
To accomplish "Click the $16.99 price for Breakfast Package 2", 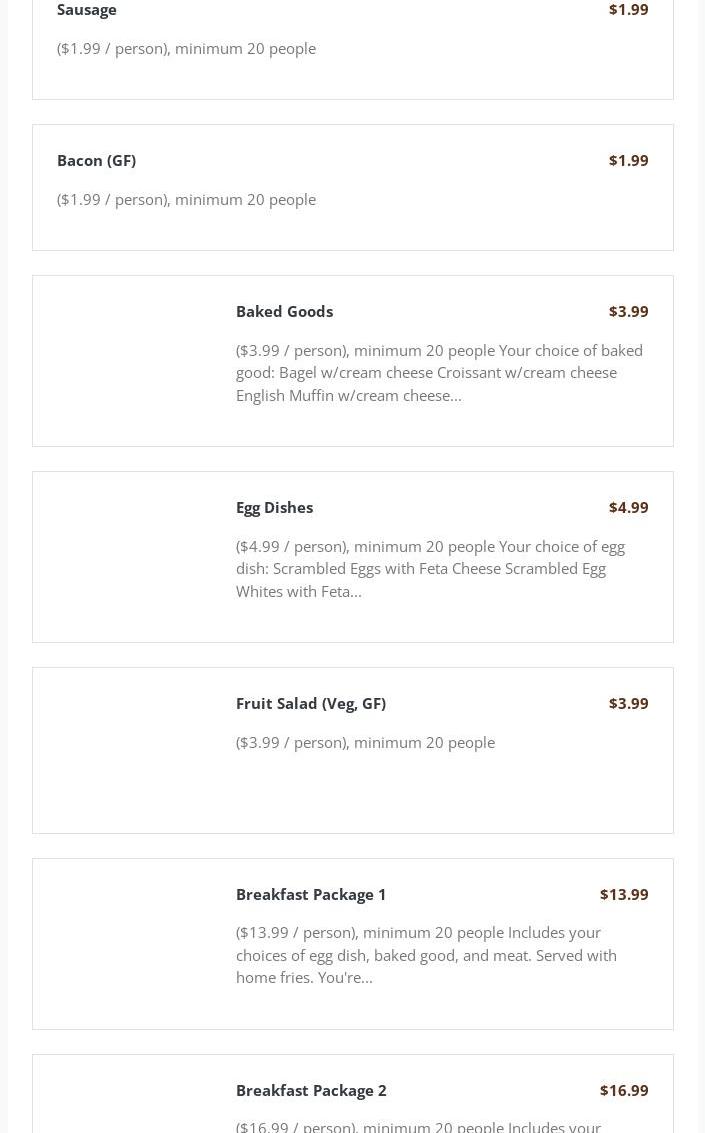I will (623, 1090).
